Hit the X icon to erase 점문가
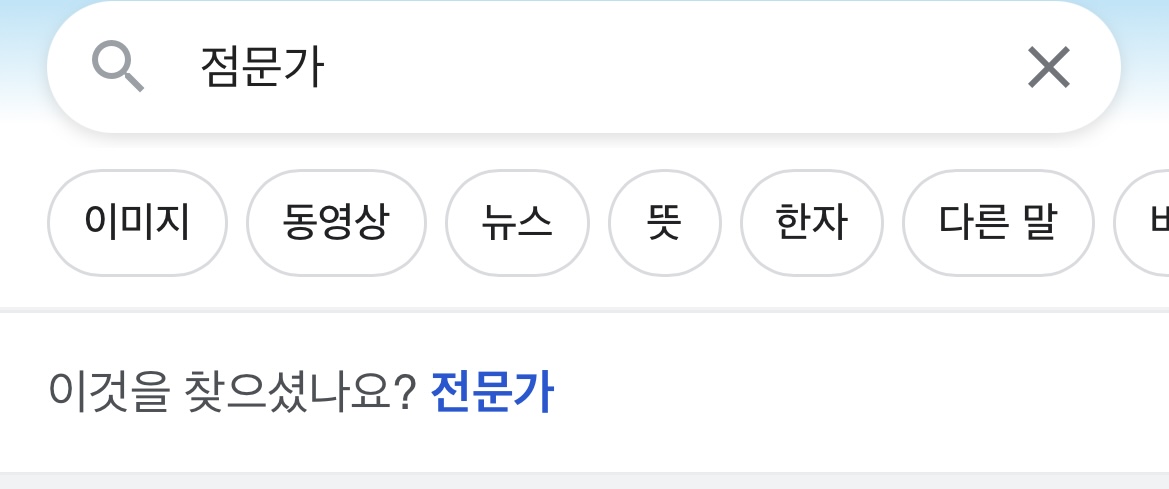The width and height of the screenshot is (1169, 489). 1048,68
